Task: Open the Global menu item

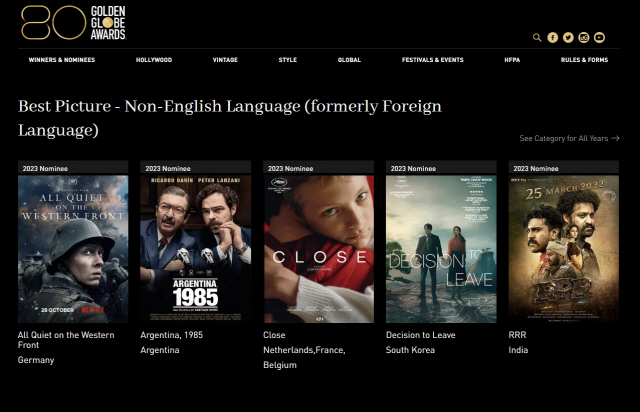Action: (349, 60)
